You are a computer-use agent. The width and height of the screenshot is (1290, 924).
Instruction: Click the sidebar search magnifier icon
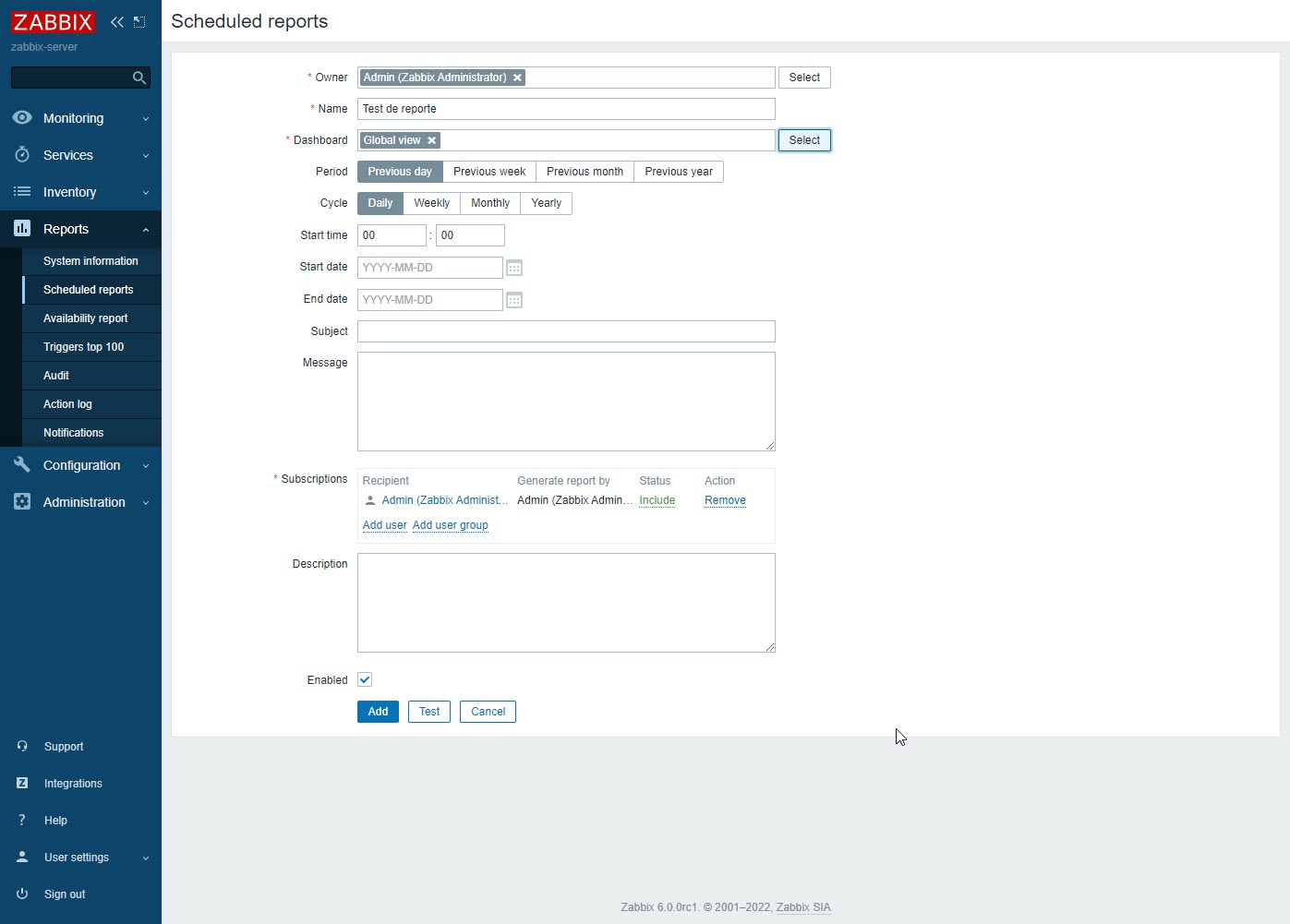[139, 78]
